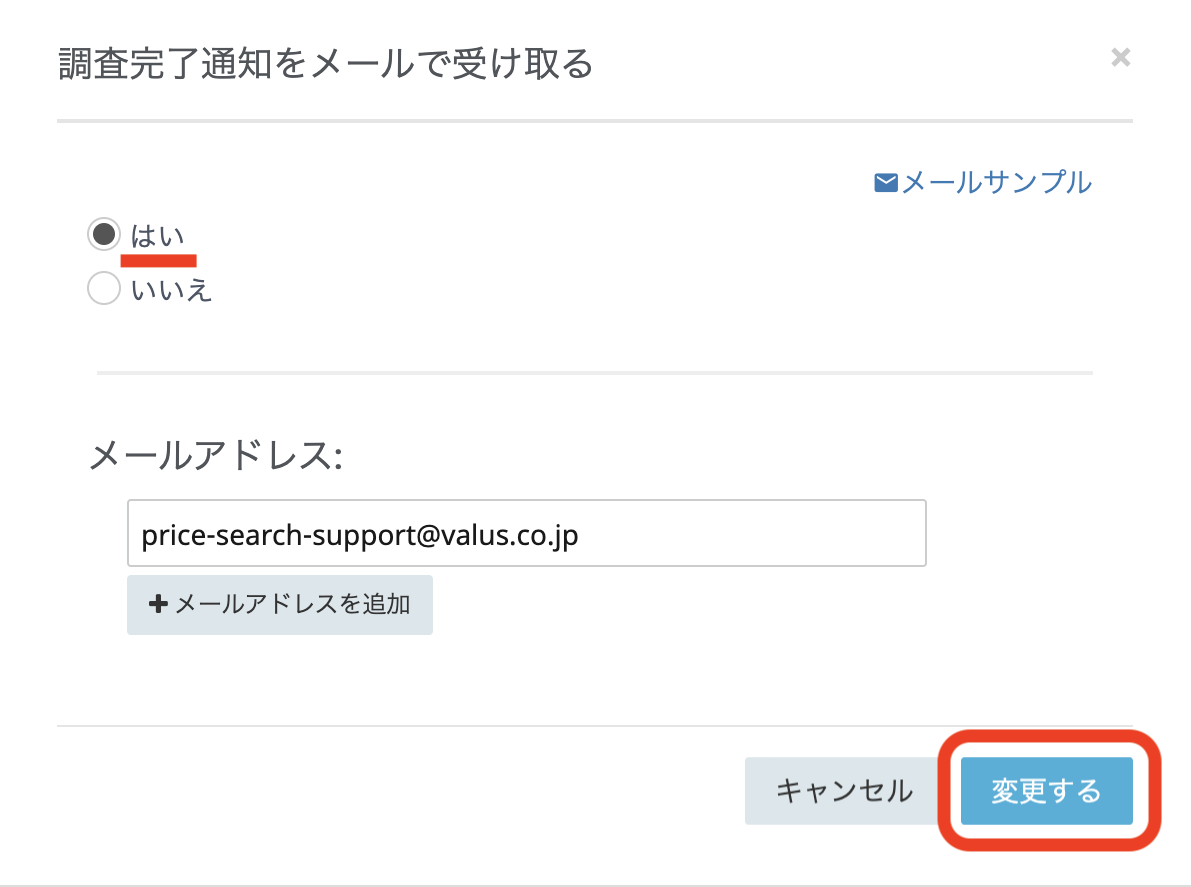Viewport: 1191px width, 887px height.
Task: Select the はい radio button
Action: [104, 234]
